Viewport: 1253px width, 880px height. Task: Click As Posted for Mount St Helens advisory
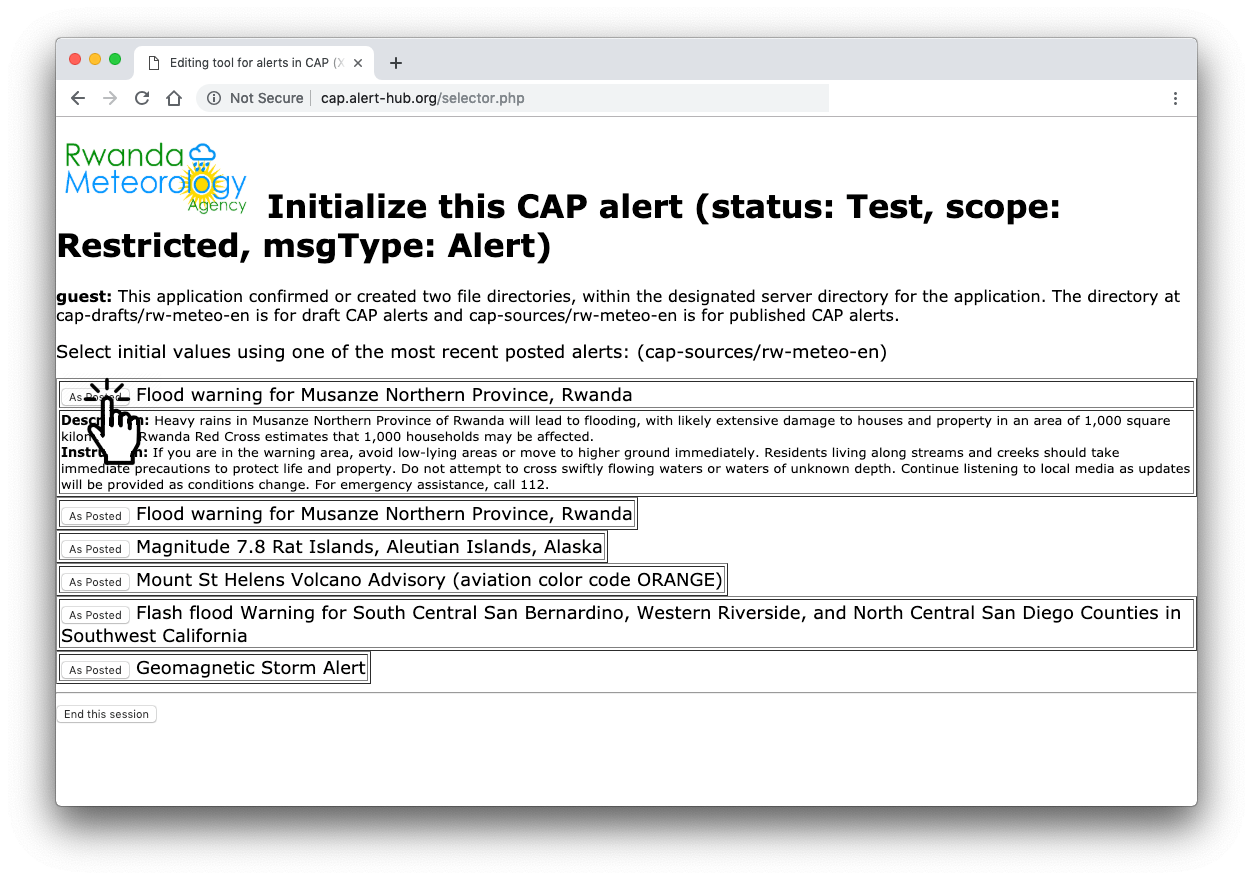[95, 582]
